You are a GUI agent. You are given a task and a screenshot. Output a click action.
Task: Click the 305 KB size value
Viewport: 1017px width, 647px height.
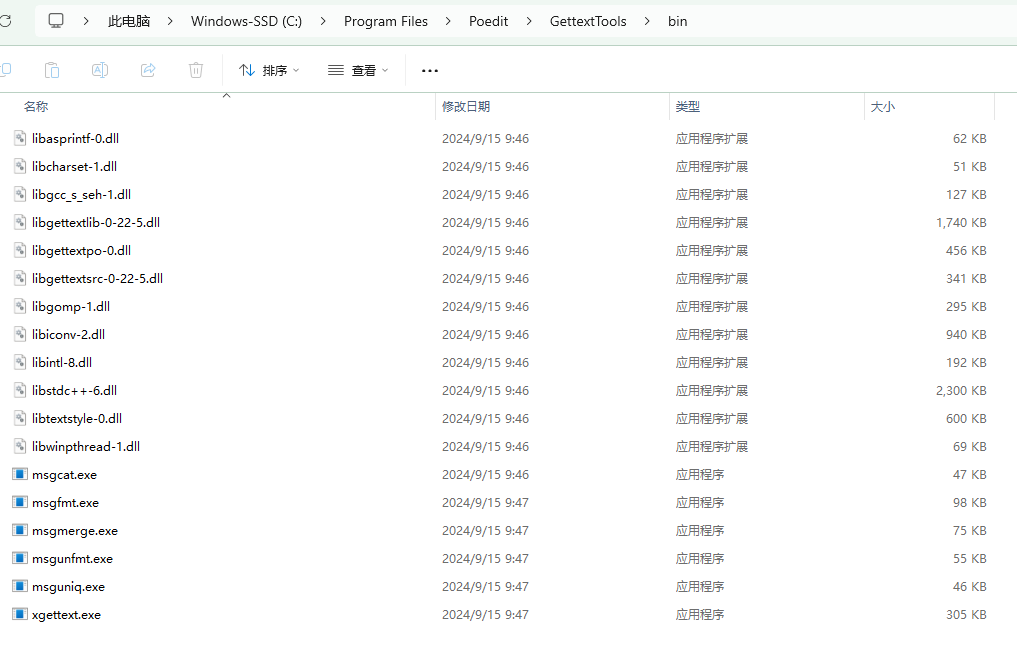(x=966, y=615)
